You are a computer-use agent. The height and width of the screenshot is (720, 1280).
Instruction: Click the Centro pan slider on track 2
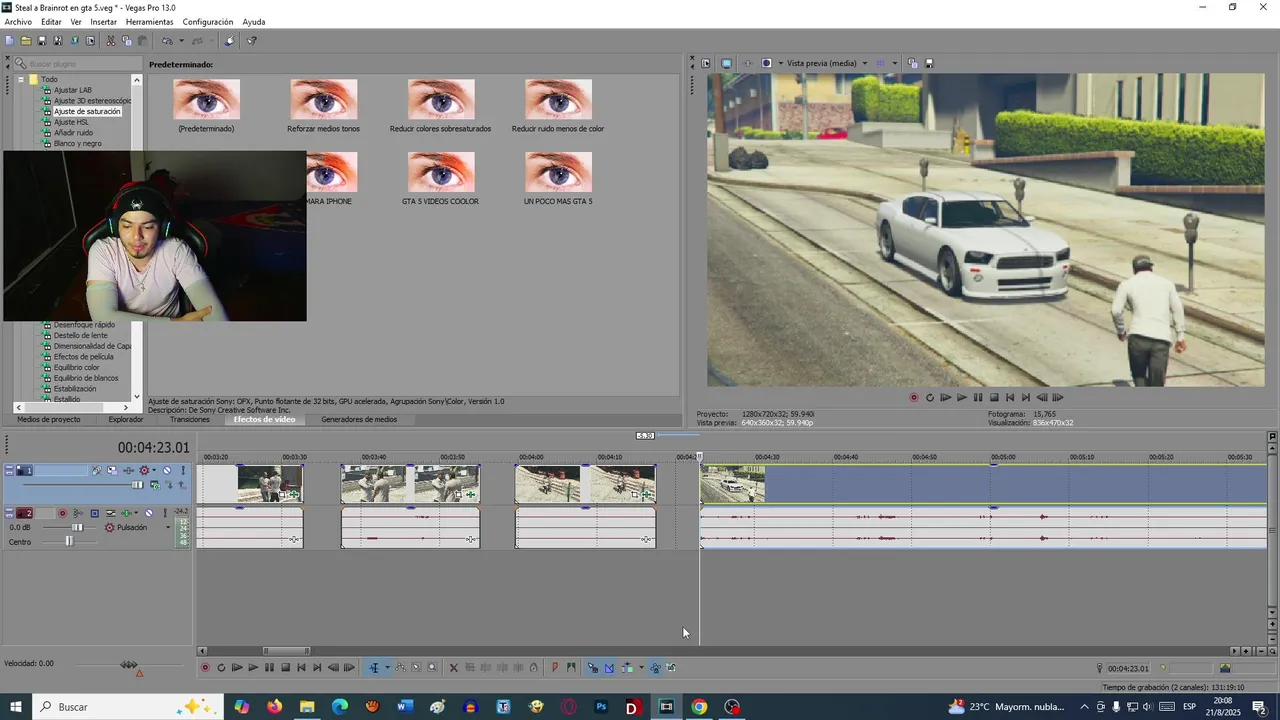[69, 542]
